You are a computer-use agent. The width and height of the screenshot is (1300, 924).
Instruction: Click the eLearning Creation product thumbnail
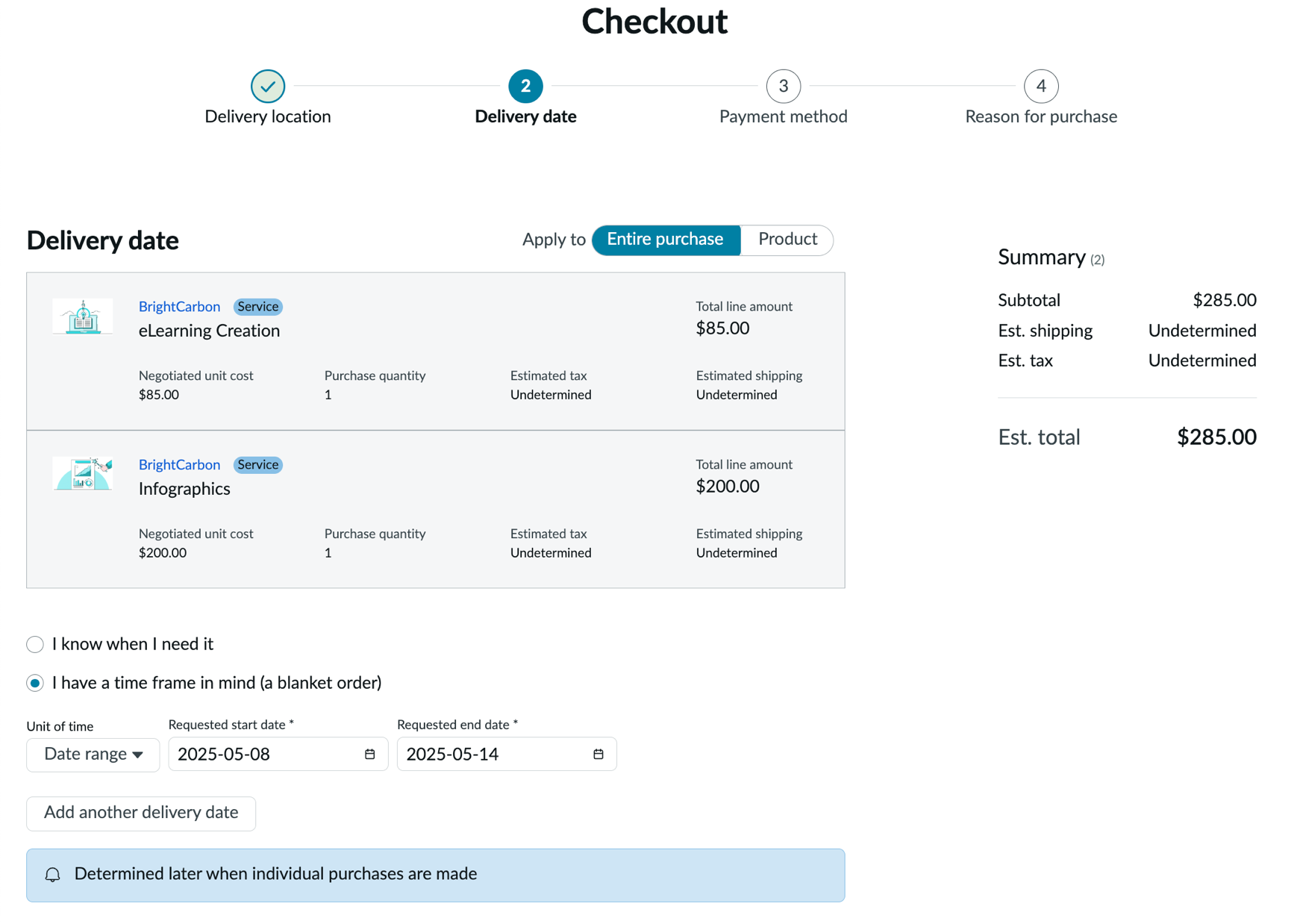83,317
